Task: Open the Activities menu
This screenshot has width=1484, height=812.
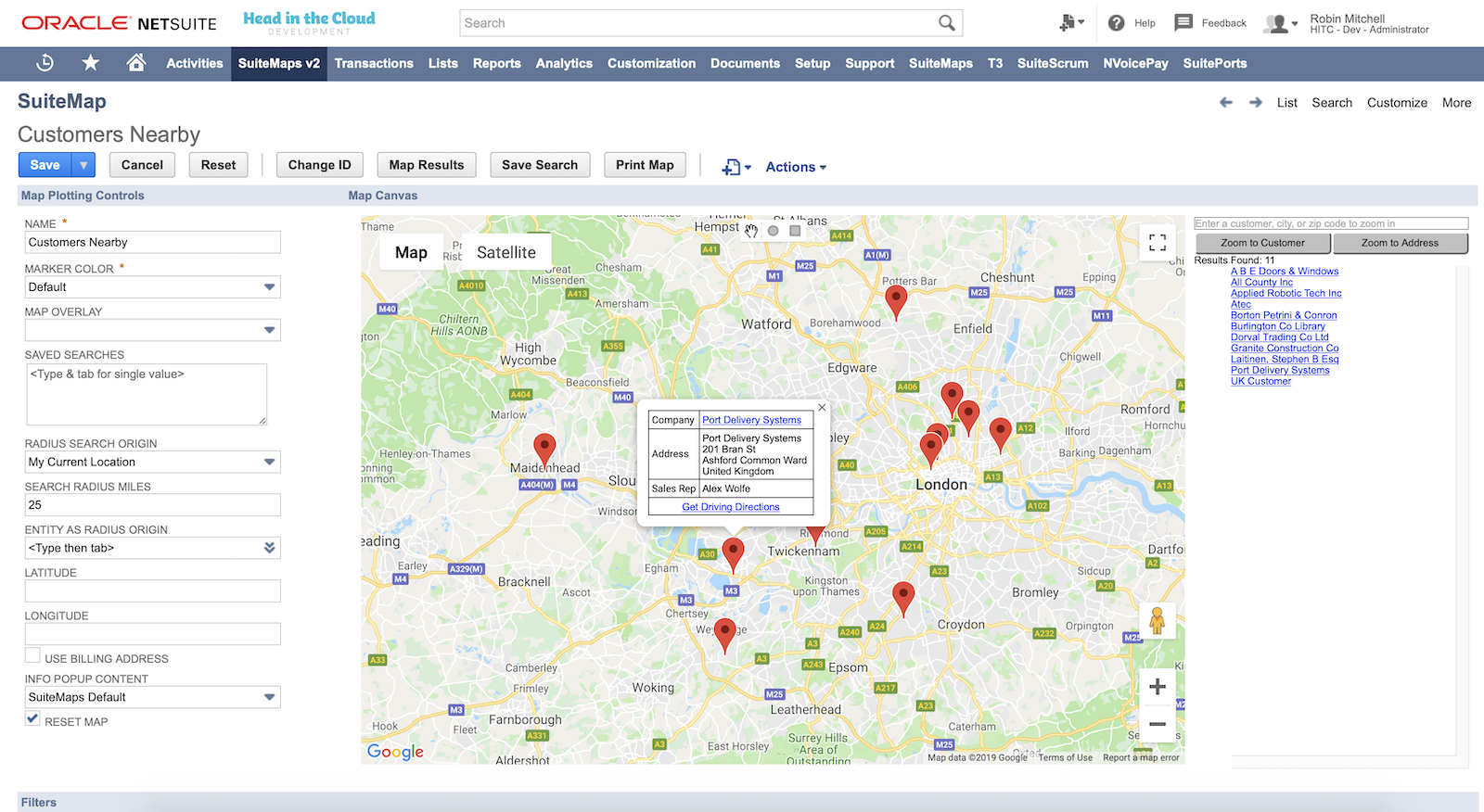Action: (x=195, y=63)
